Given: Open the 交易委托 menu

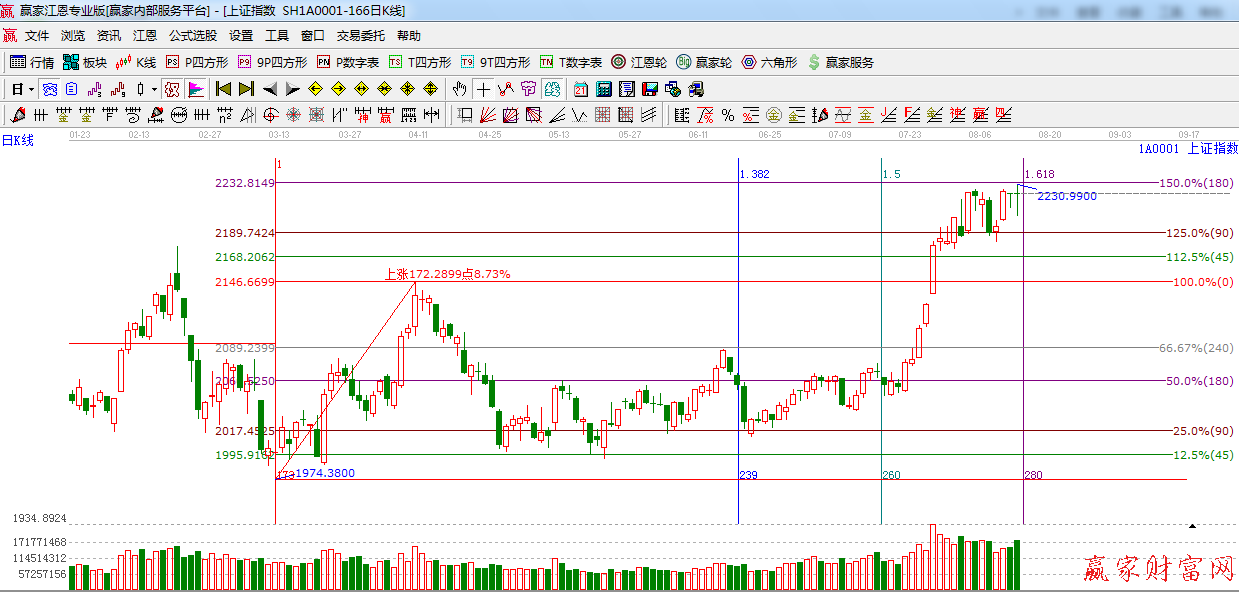Looking at the screenshot, I should click(x=360, y=36).
